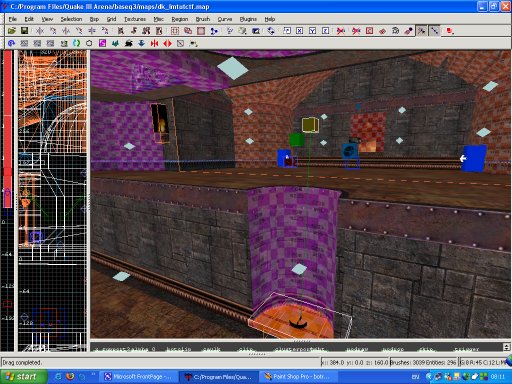Click the Select partial tall icon

(146, 31)
